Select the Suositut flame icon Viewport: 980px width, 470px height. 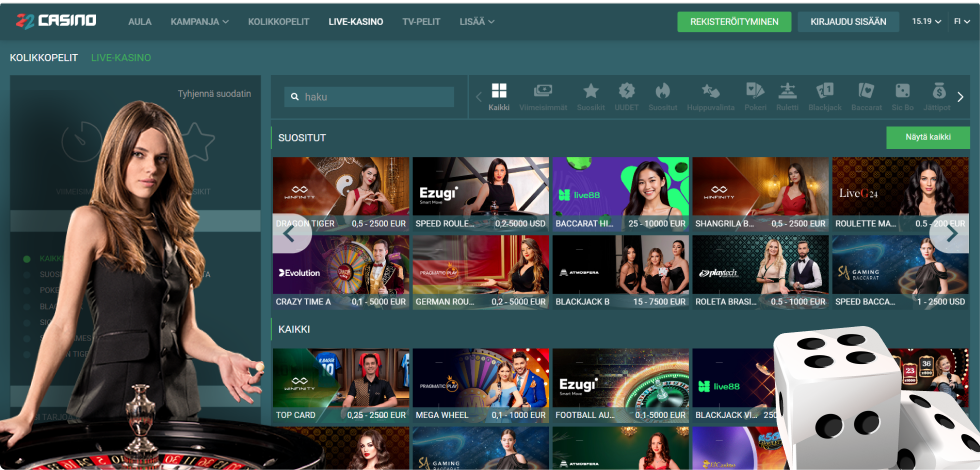[x=662, y=91]
